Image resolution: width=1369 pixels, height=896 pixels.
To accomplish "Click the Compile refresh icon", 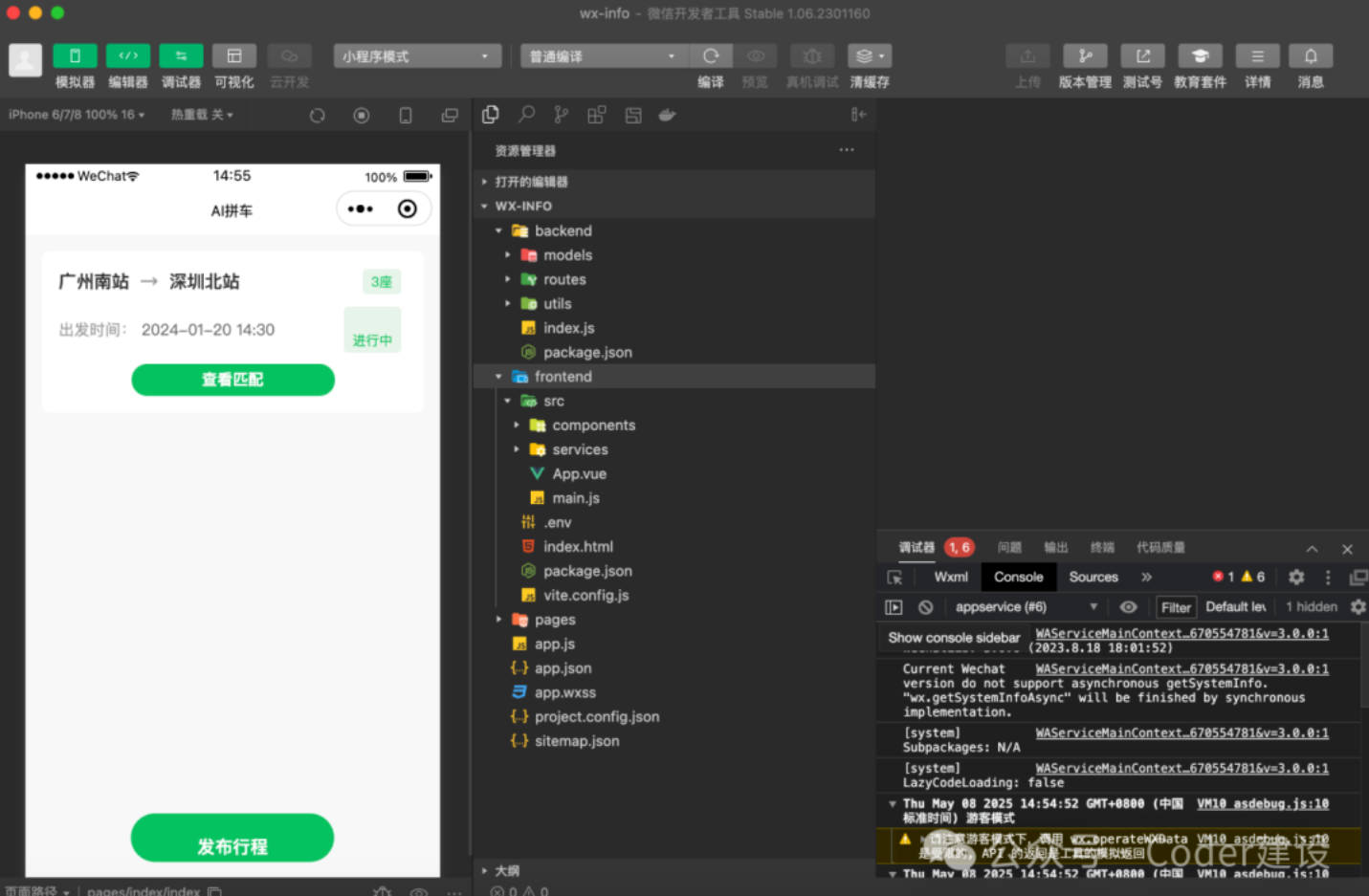I will (x=711, y=55).
